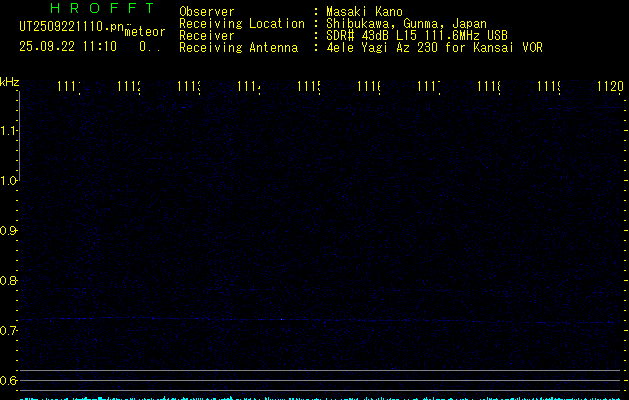
Task: Click the date stamp 25.09.22 11:10
Action: pyautogui.click(x=68, y=47)
